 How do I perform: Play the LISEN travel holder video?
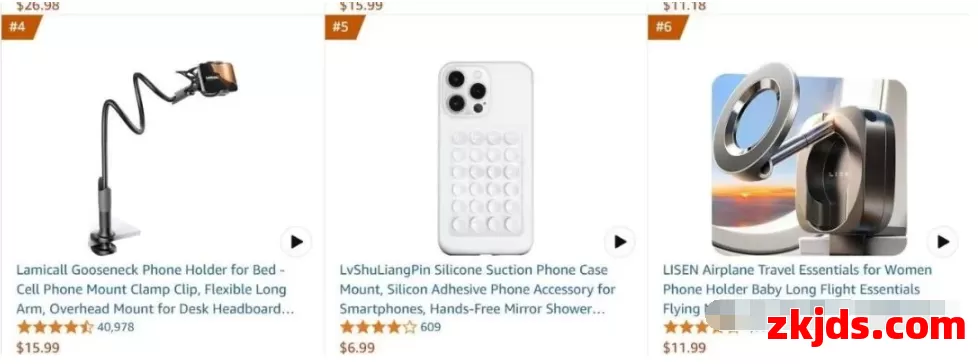pos(942,242)
